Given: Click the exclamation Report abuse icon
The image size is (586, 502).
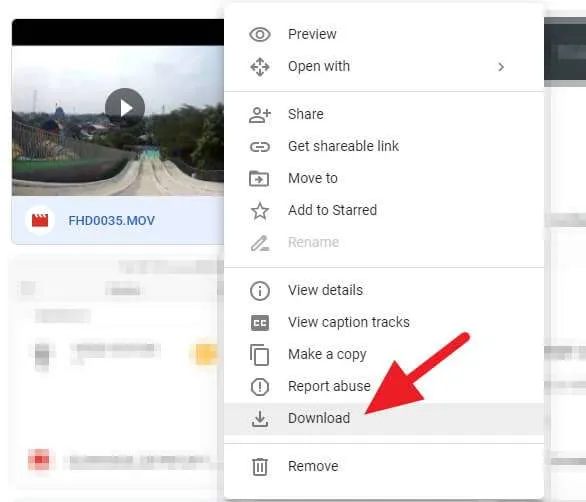Looking at the screenshot, I should click(x=260, y=386).
